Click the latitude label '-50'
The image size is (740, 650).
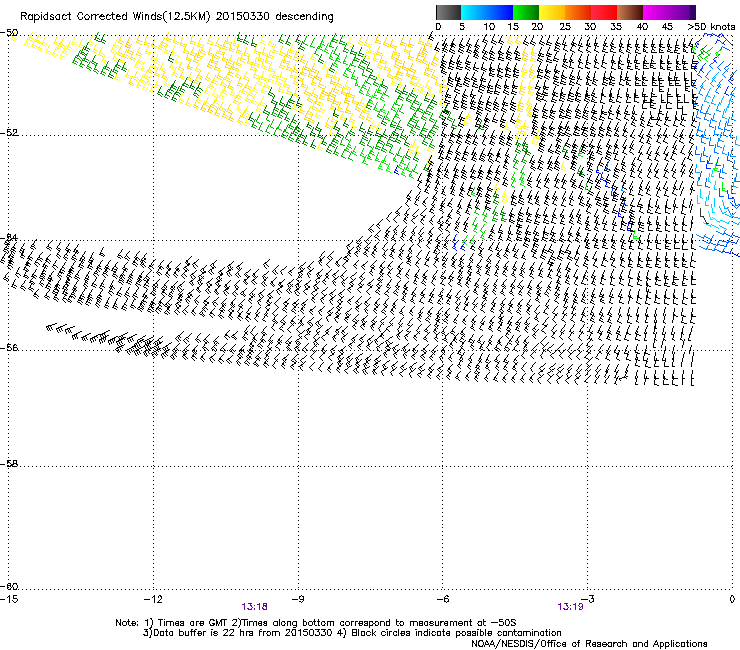9,33
